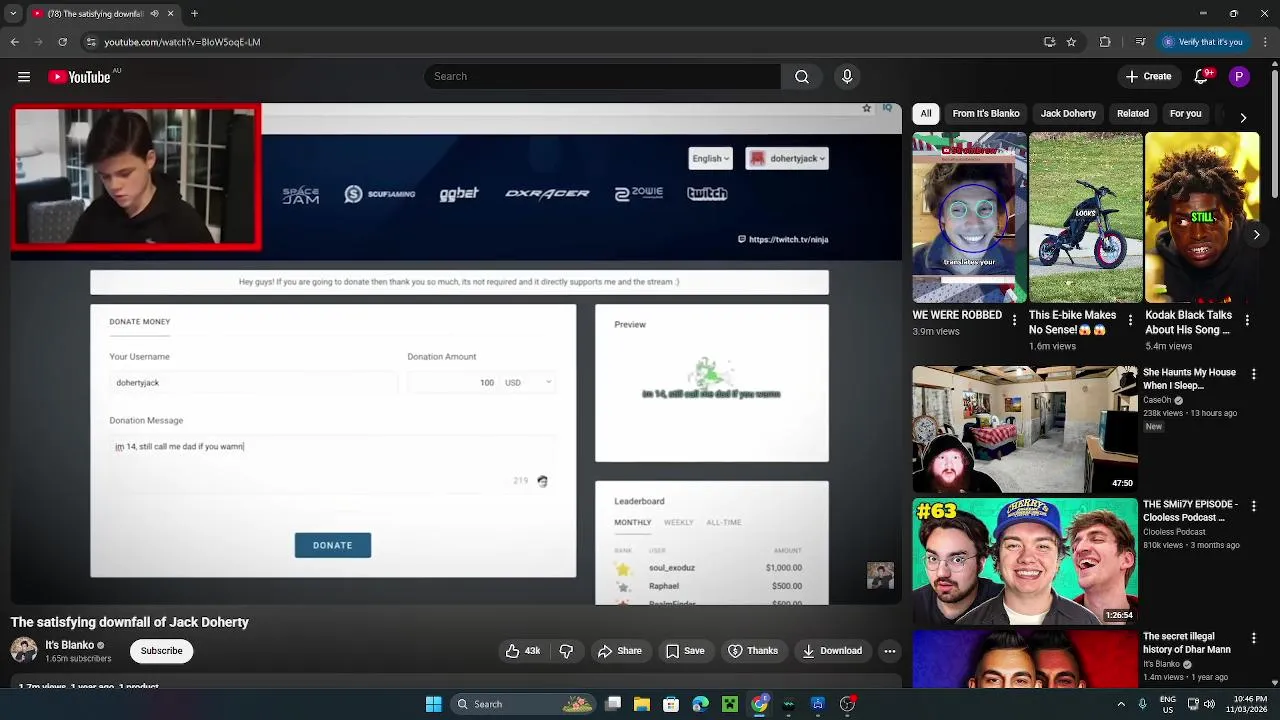Select the Jack Doherty chip
Image resolution: width=1280 pixels, height=720 pixels.
click(1068, 114)
